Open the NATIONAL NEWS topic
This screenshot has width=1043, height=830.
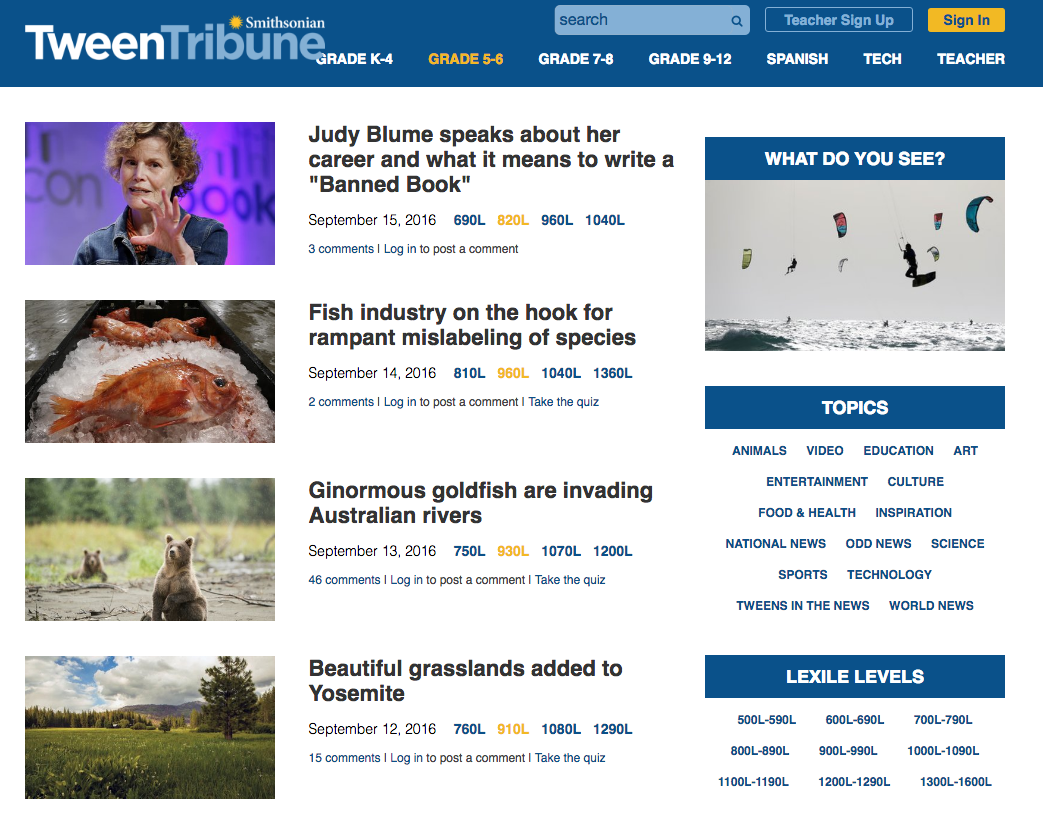pyautogui.click(x=776, y=544)
